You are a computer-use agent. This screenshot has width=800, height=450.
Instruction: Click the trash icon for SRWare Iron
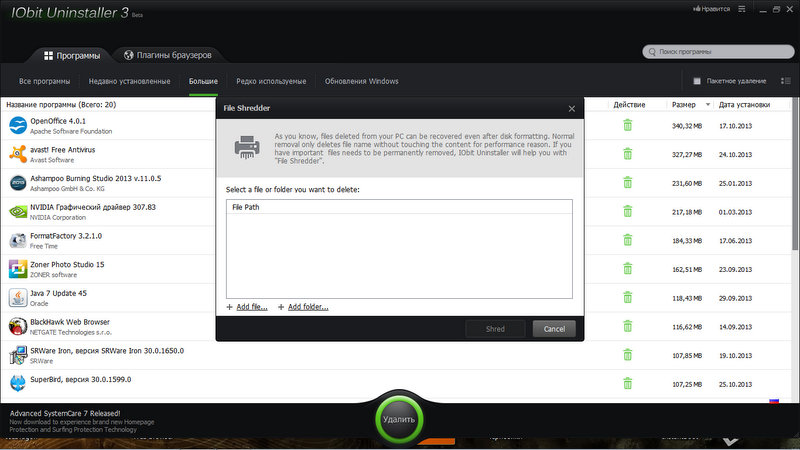click(x=628, y=355)
